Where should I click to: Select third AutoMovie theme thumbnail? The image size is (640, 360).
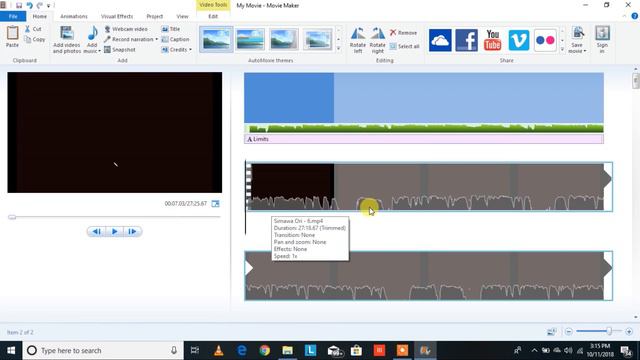(283, 40)
